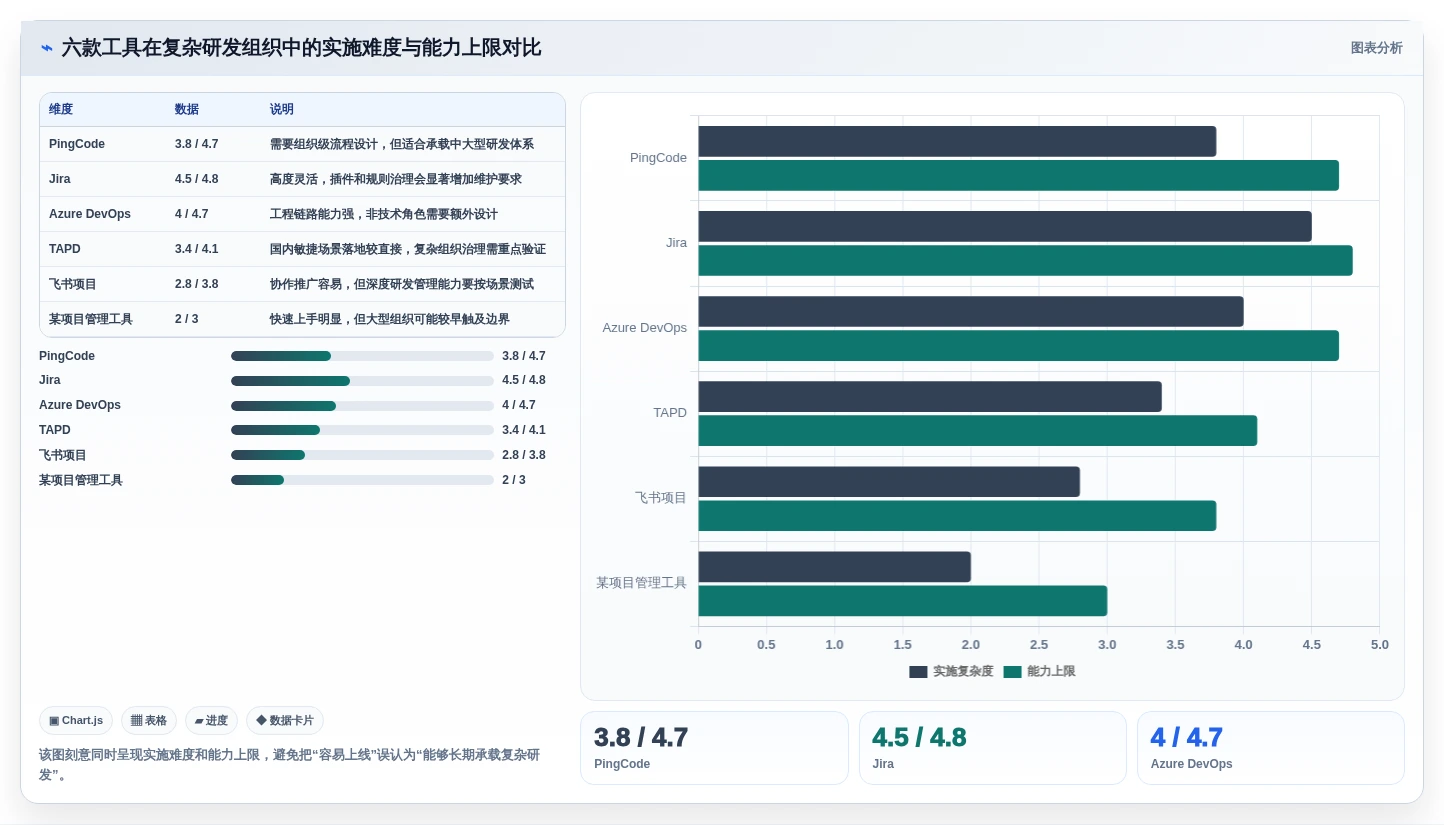Screen dimensions: 1444x825
Task: Click the 图表分析 label in header
Action: pos(1376,48)
